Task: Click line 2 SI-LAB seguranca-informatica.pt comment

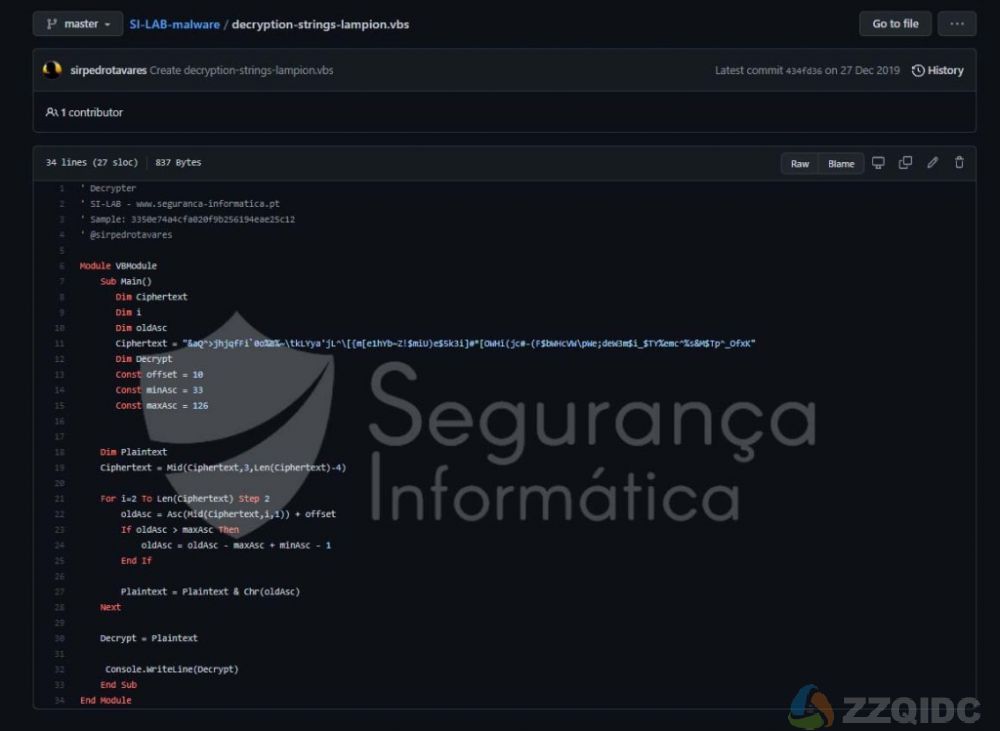Action: (x=180, y=203)
